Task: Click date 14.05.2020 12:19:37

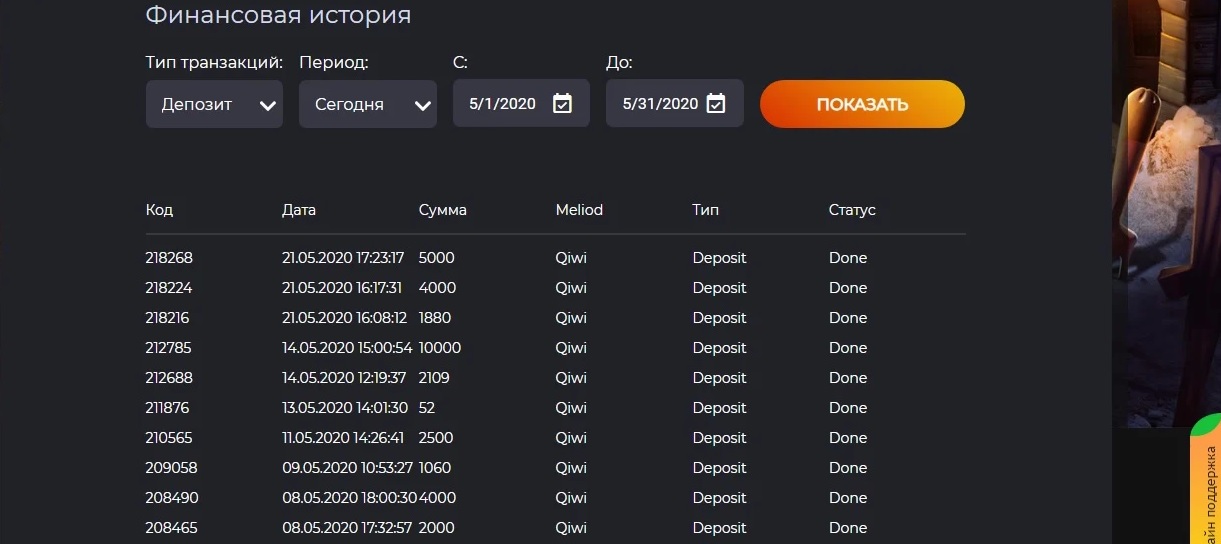Action: [x=344, y=378]
